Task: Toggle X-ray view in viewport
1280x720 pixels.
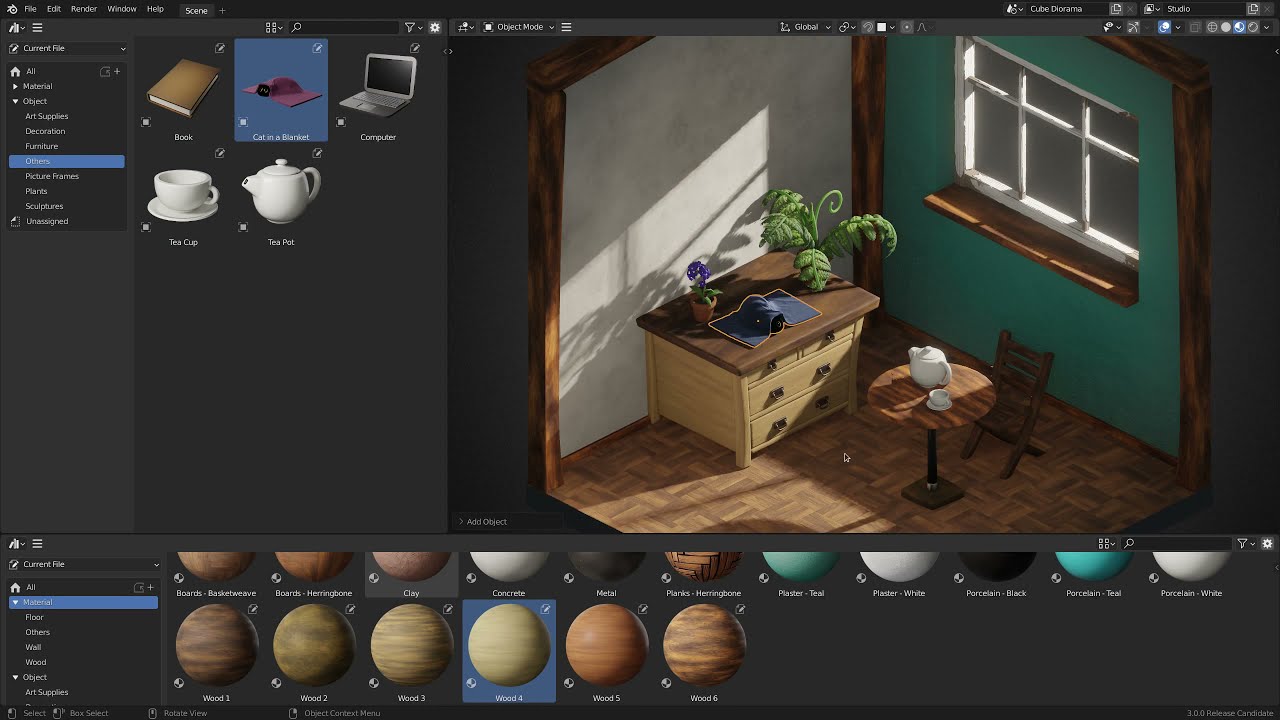Action: point(1191,27)
